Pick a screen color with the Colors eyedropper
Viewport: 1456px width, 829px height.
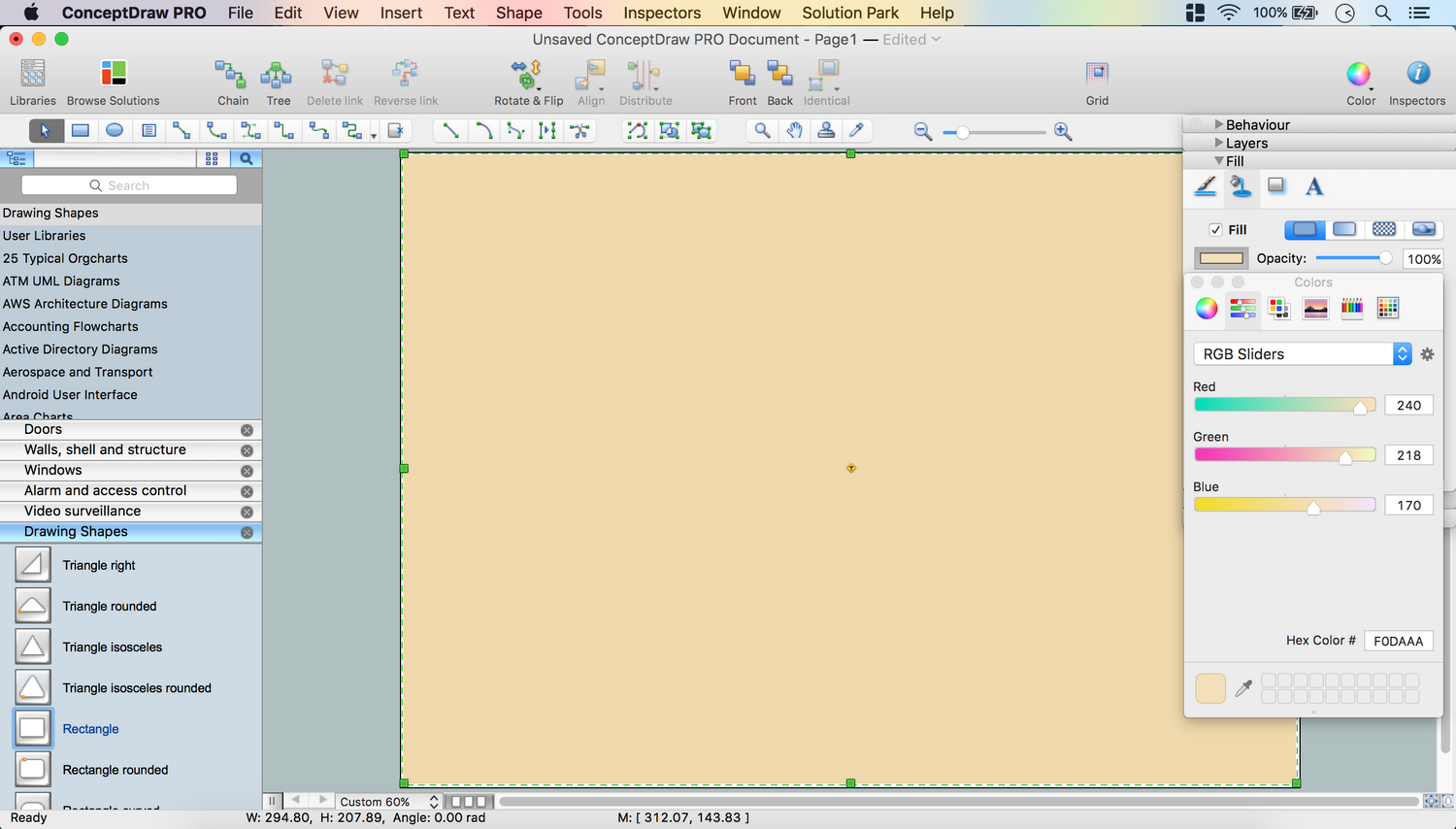coord(1243,688)
